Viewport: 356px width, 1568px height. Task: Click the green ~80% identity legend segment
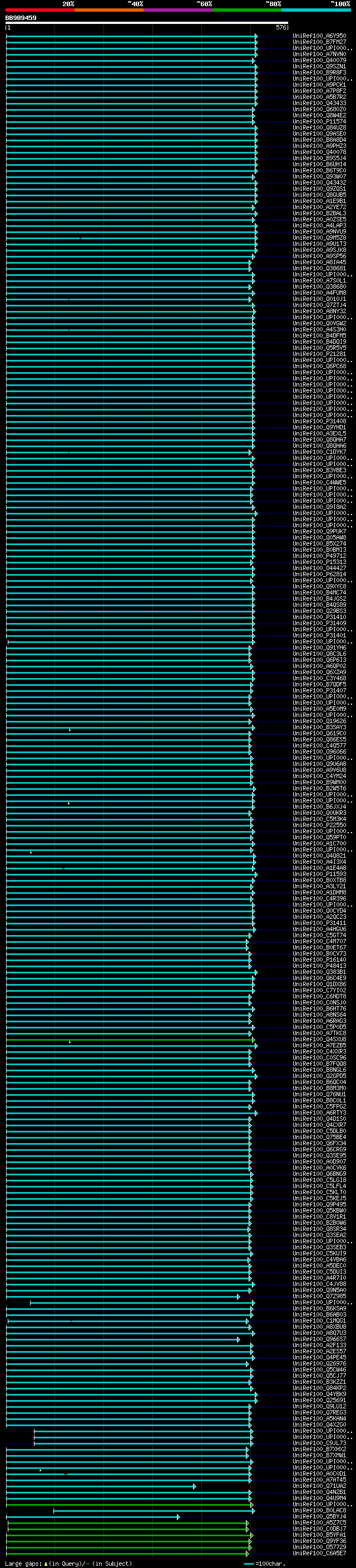pos(247,10)
